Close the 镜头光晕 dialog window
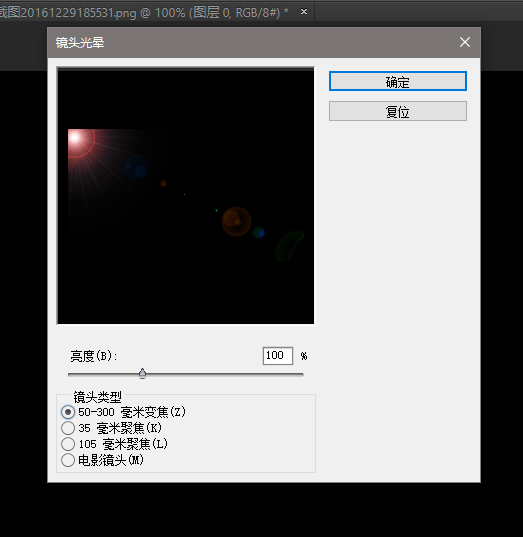The image size is (523, 537). point(465,42)
